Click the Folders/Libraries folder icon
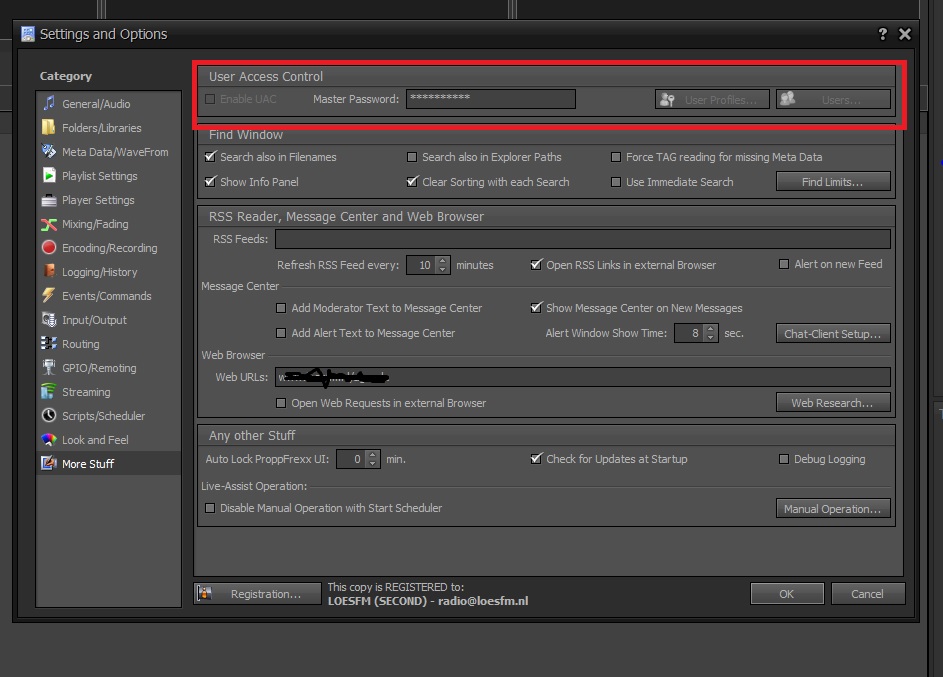 pyautogui.click(x=49, y=127)
